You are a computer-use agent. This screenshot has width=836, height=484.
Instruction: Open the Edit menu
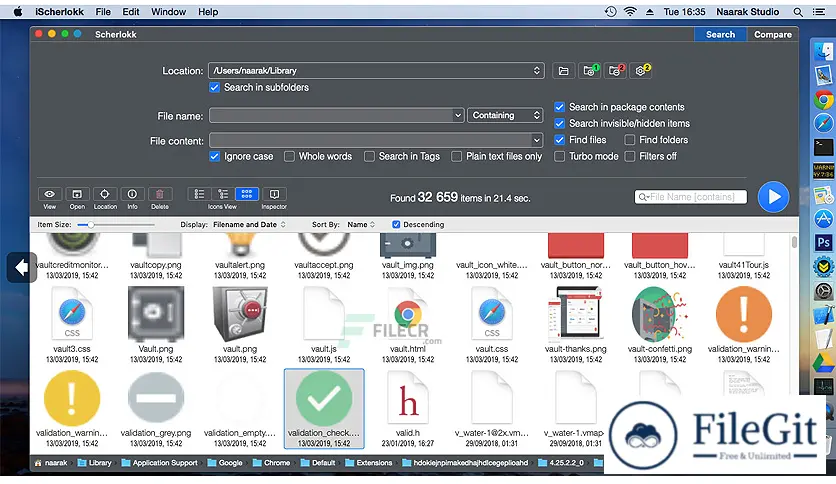click(x=131, y=12)
